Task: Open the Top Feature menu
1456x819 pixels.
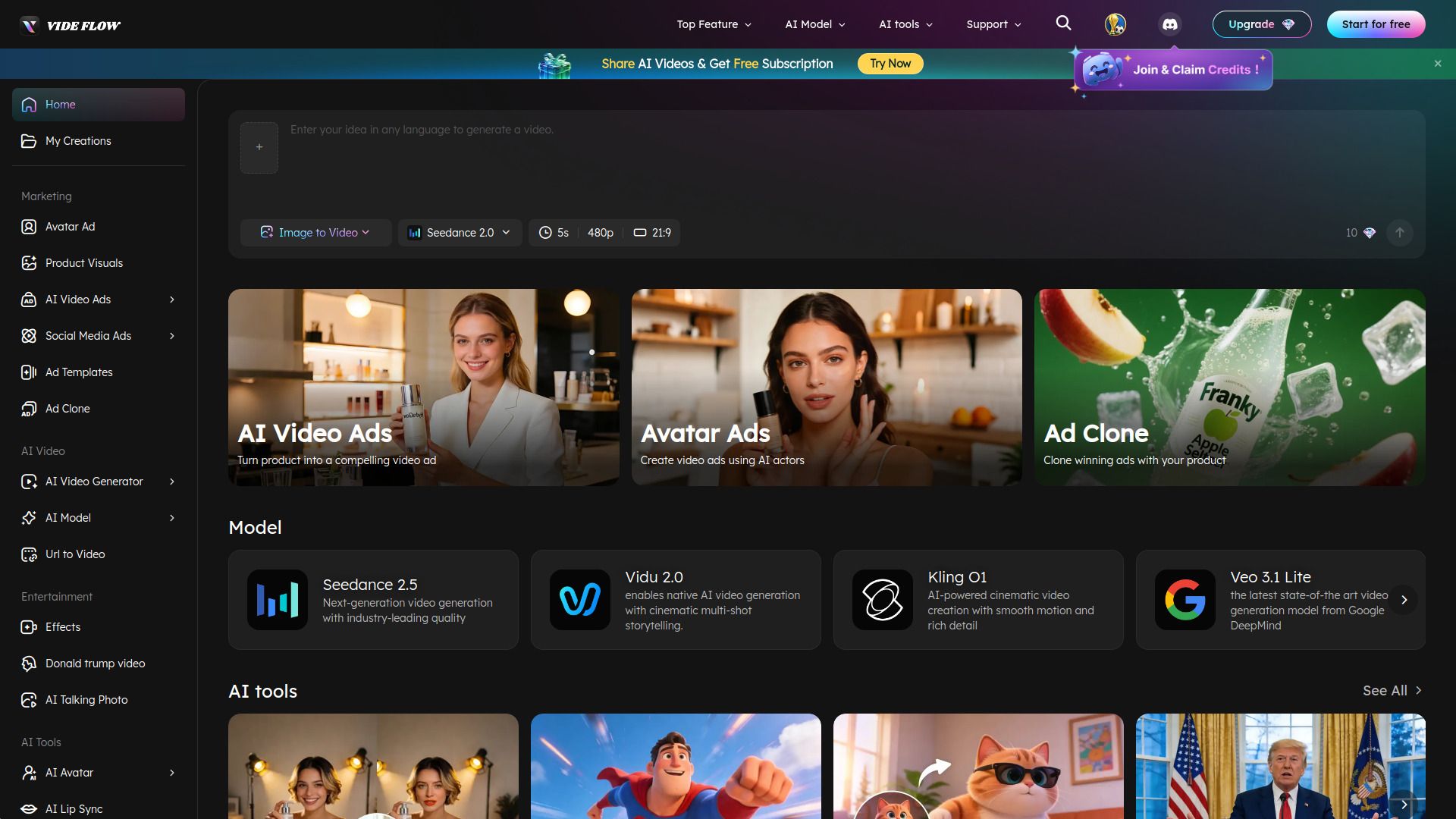Action: click(714, 24)
